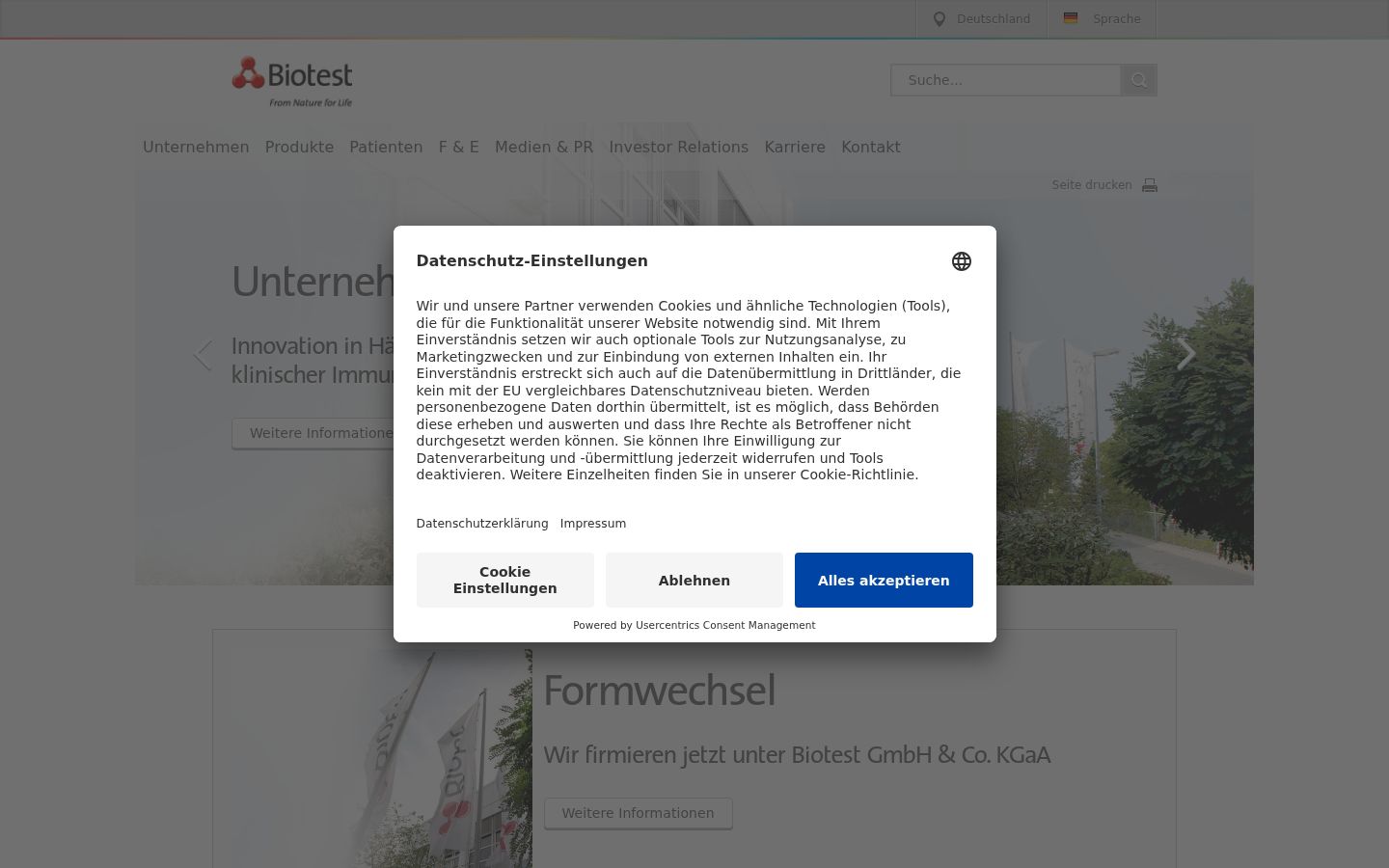Viewport: 1389px width, 868px height.
Task: Open the Datenschutzerklärung link
Action: point(482,524)
